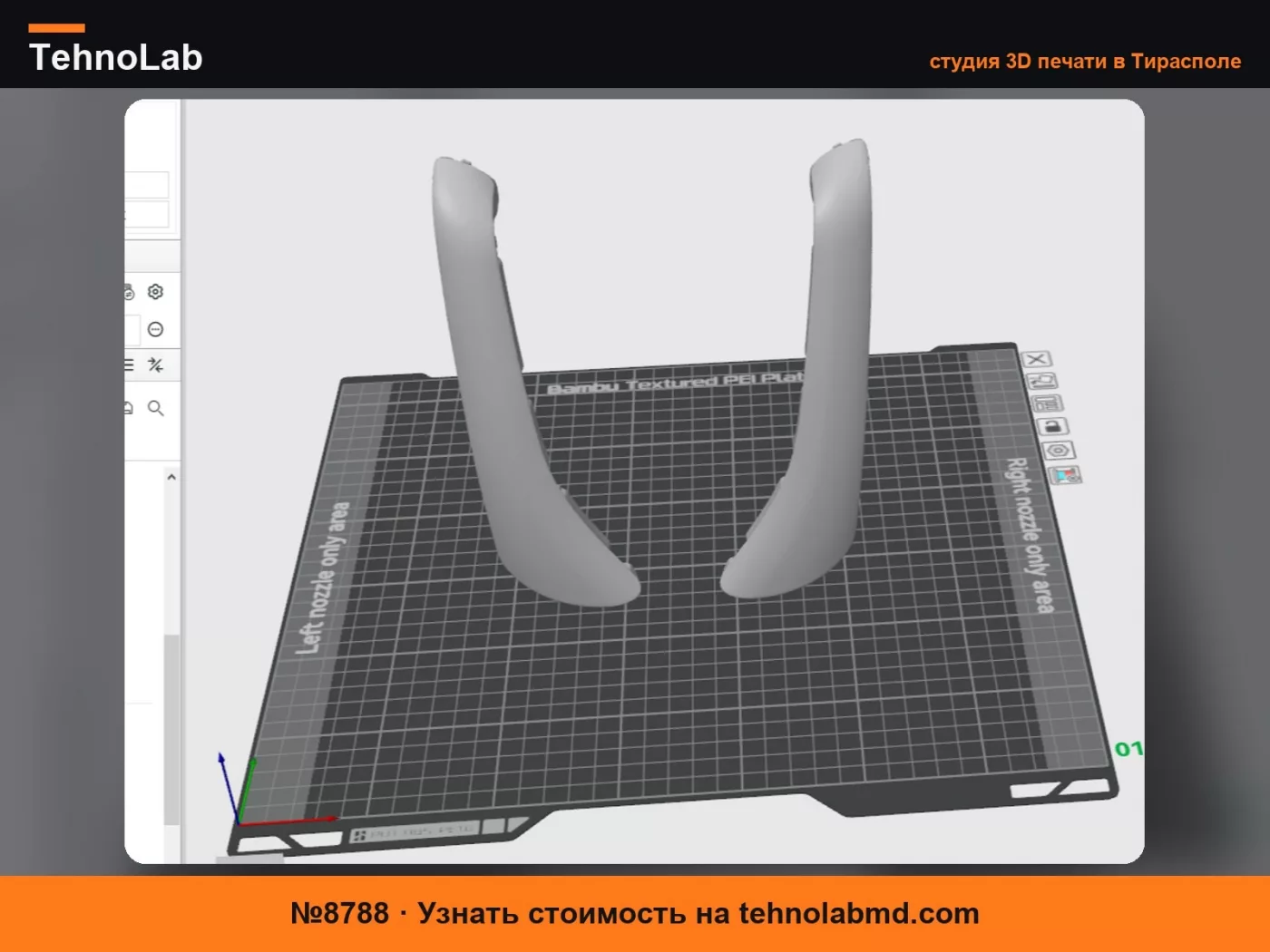Click the crossed-arrows compare icon in the left panel
Image resolution: width=1270 pixels, height=952 pixels.
tap(155, 365)
